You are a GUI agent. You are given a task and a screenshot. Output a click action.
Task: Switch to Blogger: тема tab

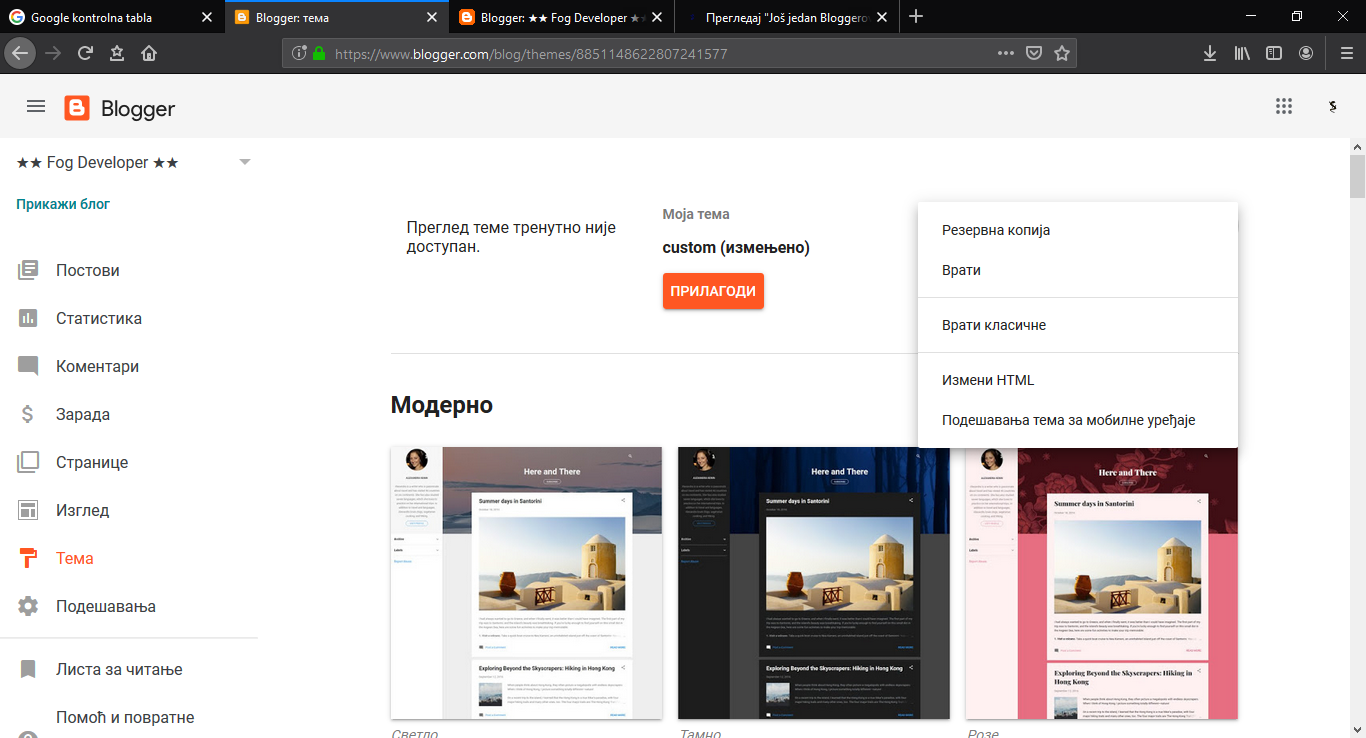click(x=337, y=17)
